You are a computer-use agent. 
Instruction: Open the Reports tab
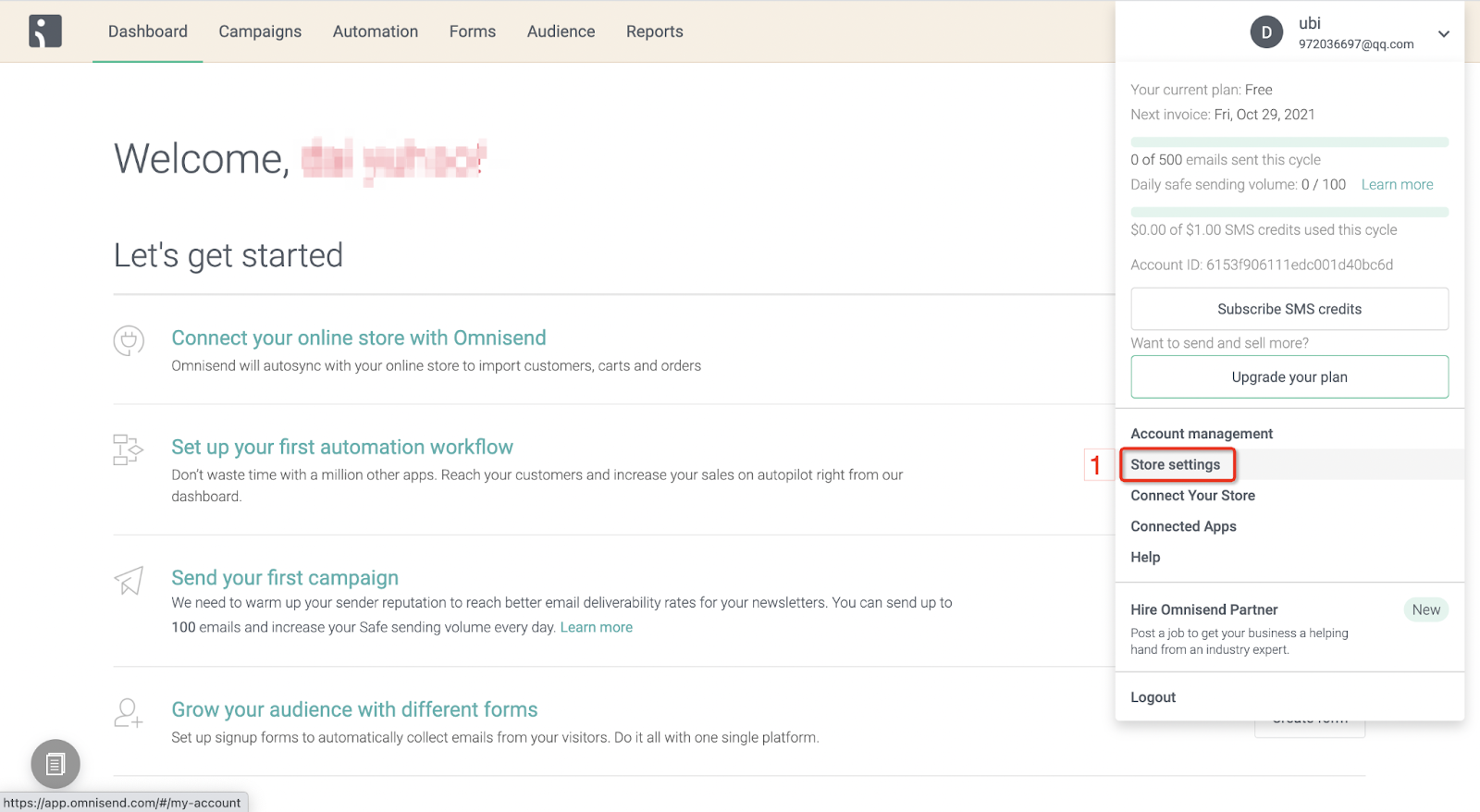pyautogui.click(x=655, y=31)
